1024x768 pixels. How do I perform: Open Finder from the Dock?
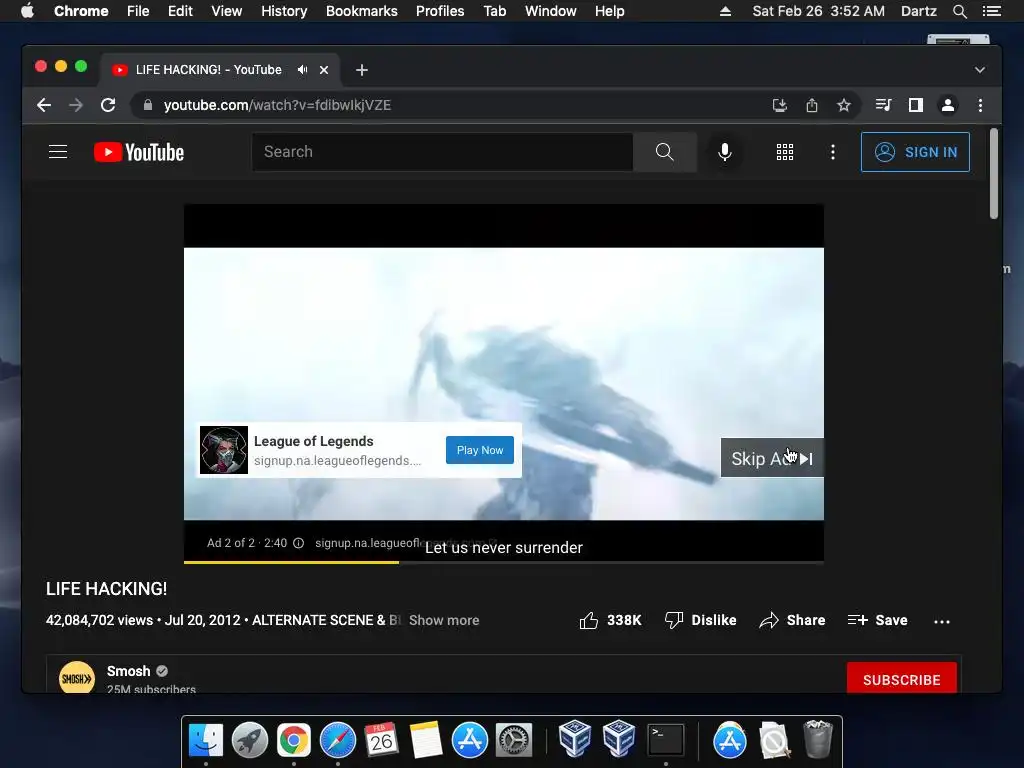pos(206,740)
